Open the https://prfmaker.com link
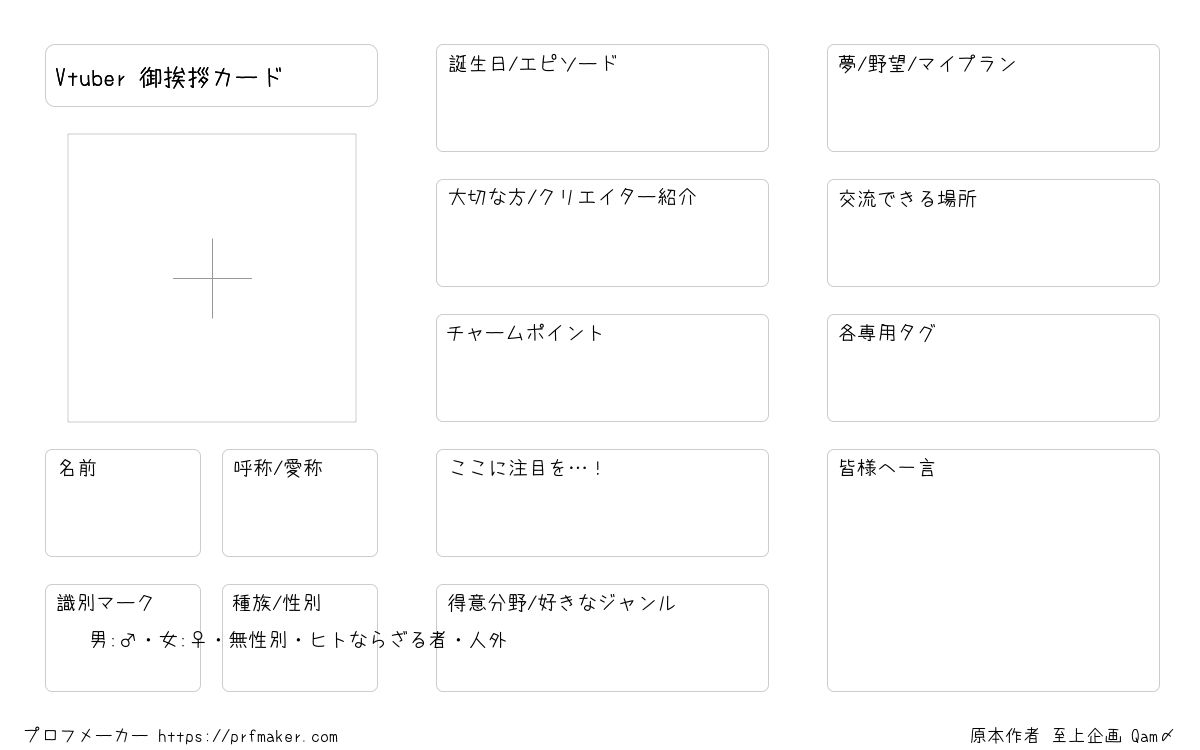The height and width of the screenshot is (750, 1200). tap(248, 737)
